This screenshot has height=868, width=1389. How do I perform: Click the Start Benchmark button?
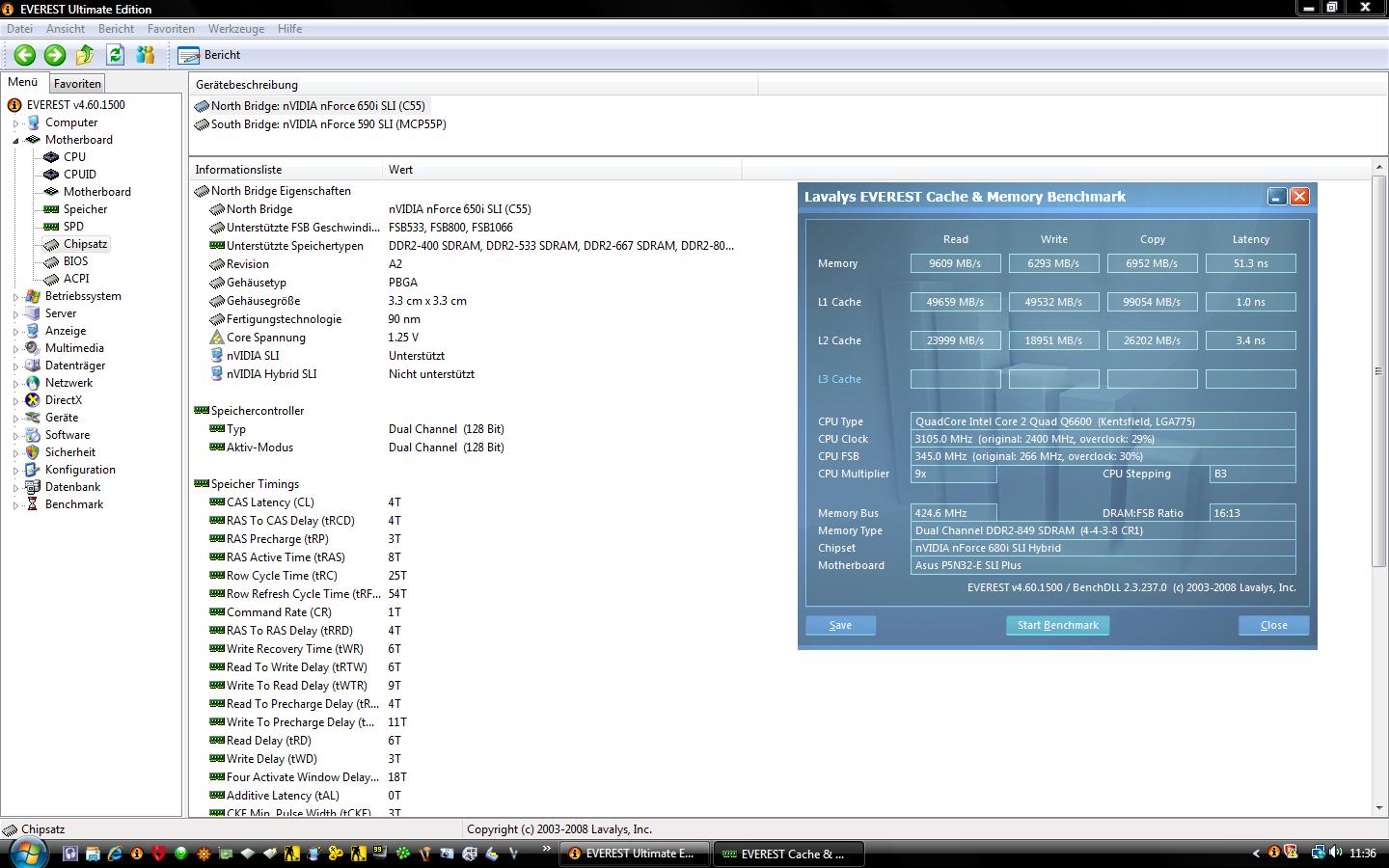[x=1057, y=625]
